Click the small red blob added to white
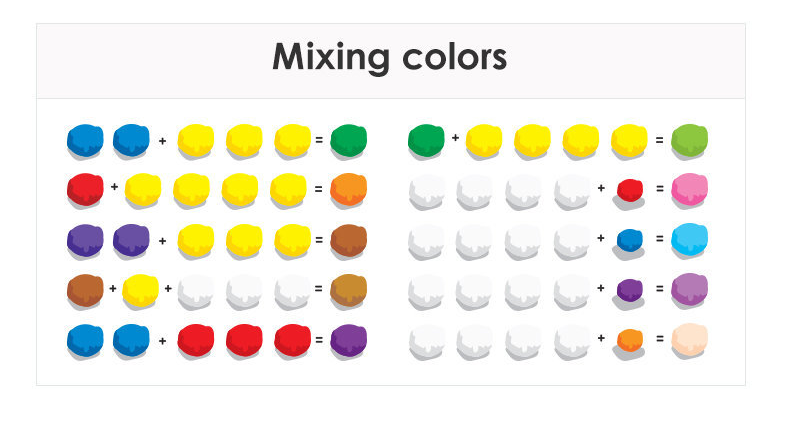This screenshot has width=785, height=424. [629, 189]
